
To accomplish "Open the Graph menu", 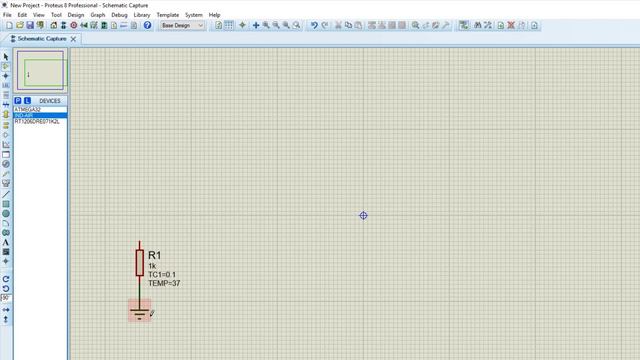I will tap(98, 15).
